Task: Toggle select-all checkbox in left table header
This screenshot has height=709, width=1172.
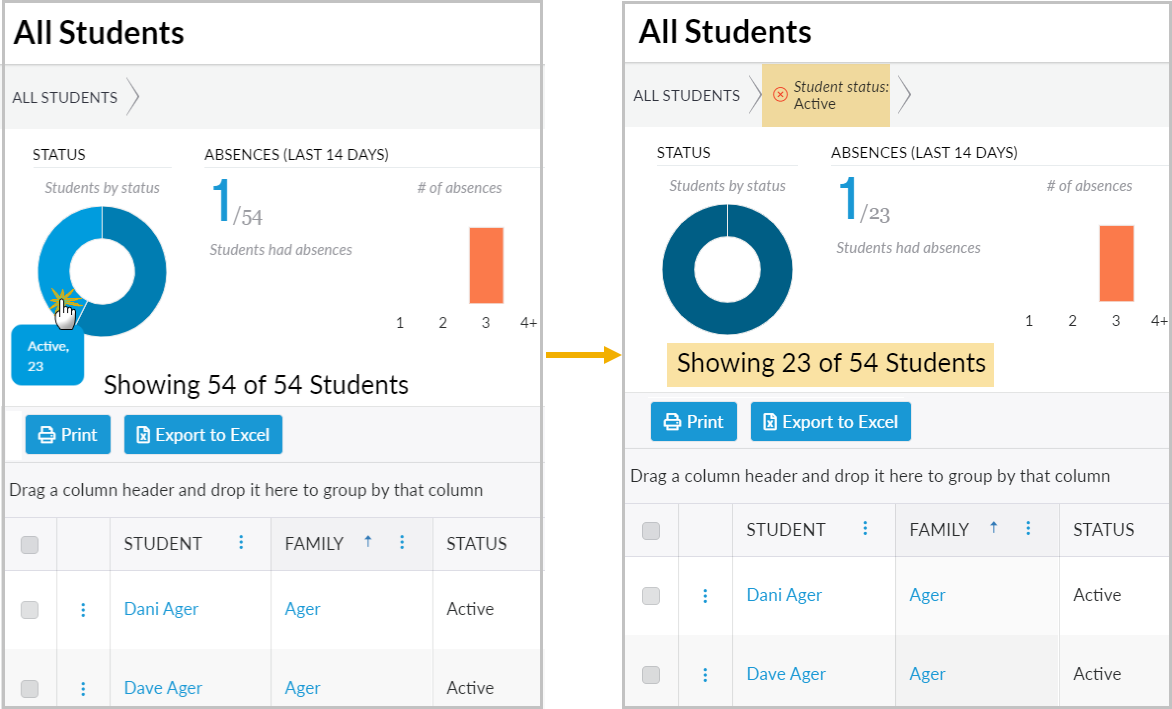Action: [x=30, y=545]
